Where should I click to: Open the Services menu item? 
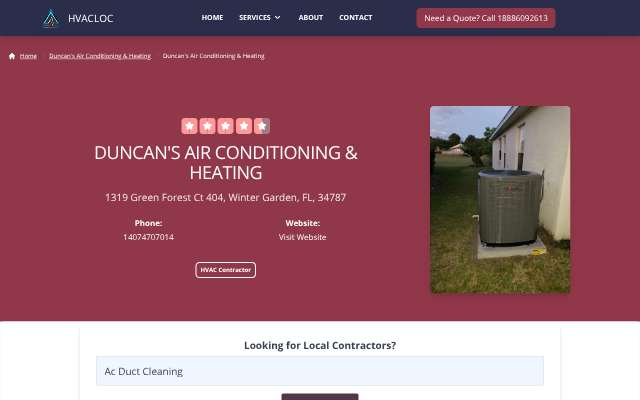coord(255,18)
